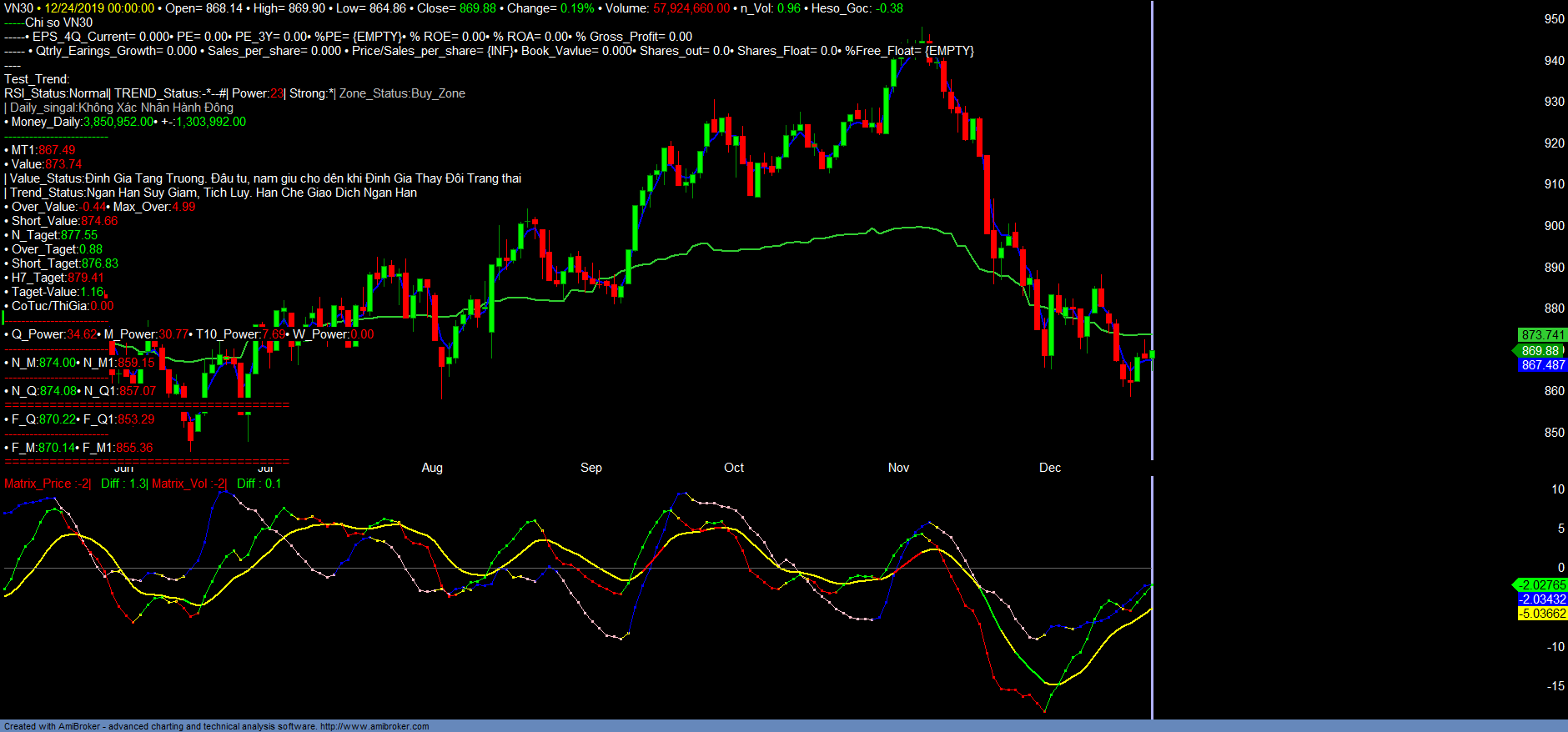Screen dimensions: 1568x732
Task: Click the VN30 ticker symbol in the title
Action: 18,8
